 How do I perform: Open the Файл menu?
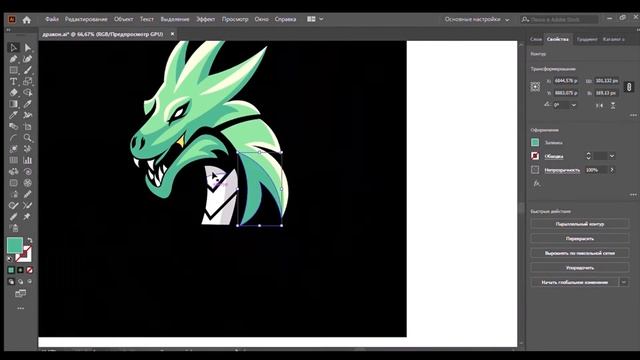click(x=52, y=19)
